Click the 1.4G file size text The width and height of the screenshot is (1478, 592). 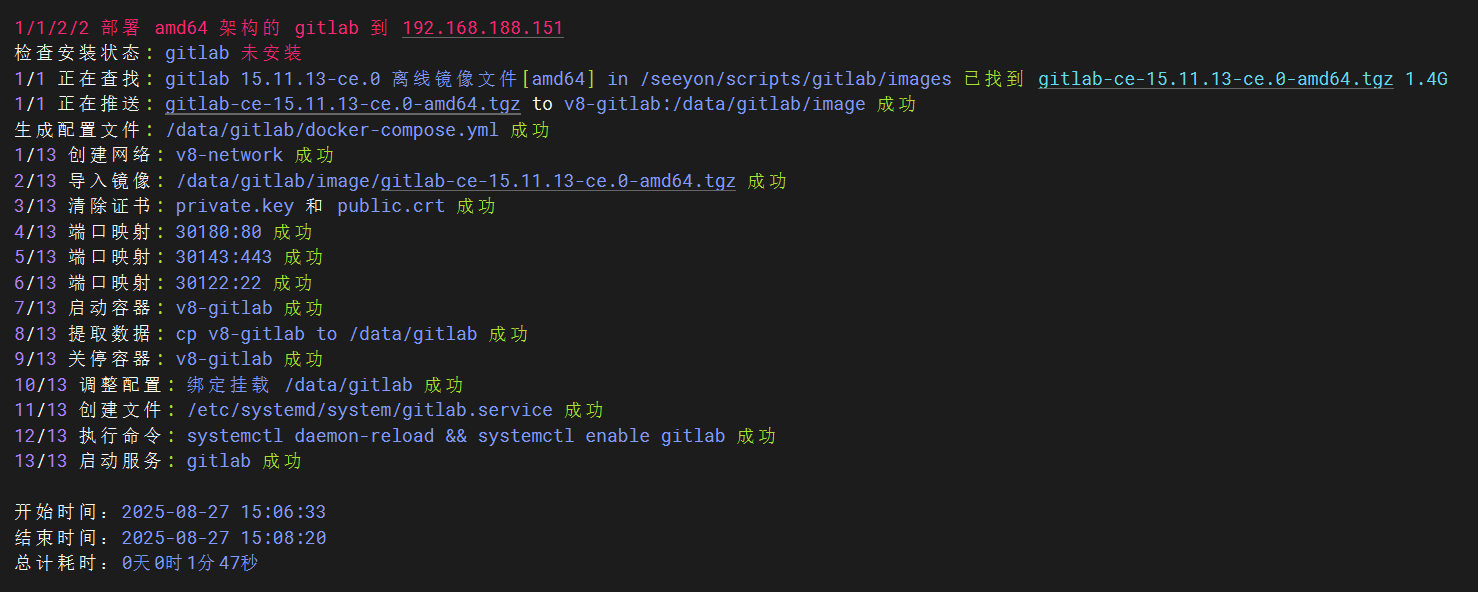[x=1426, y=79]
